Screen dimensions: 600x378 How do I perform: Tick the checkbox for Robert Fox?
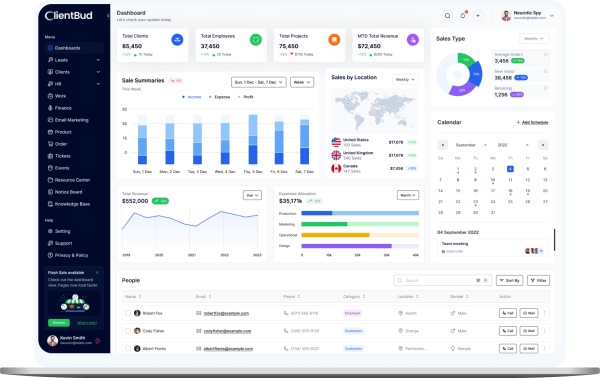[x=128, y=313]
